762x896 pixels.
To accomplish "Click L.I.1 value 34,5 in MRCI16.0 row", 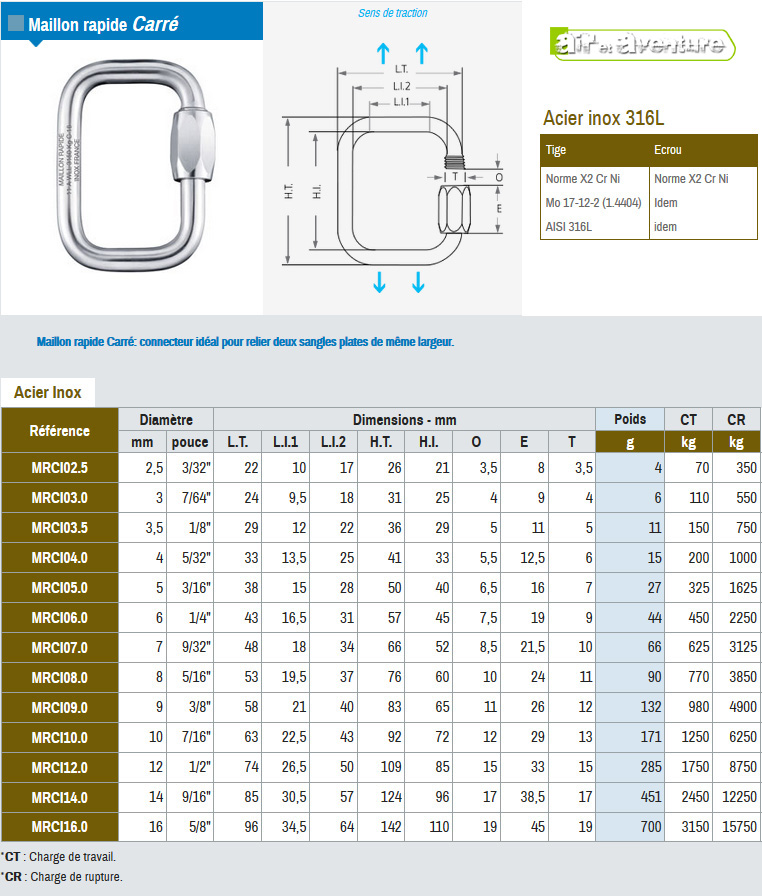I will click(294, 827).
